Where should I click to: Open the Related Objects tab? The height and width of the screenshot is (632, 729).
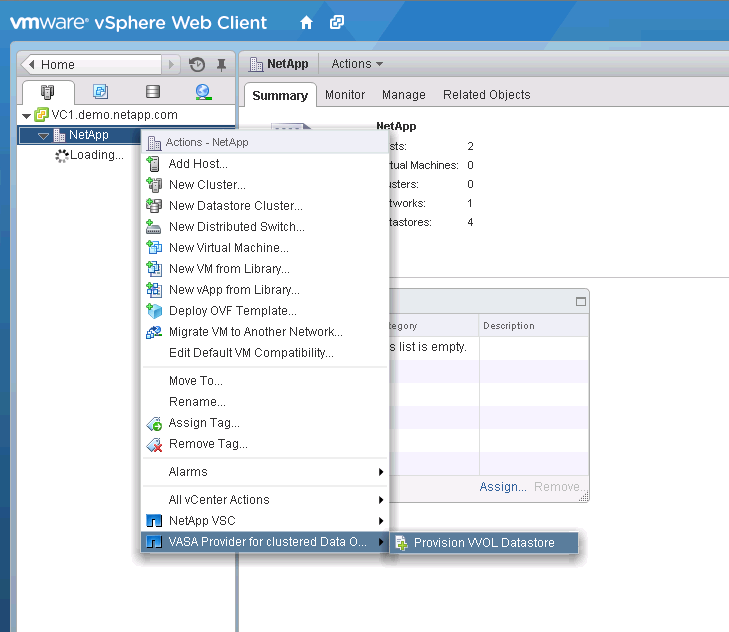(x=486, y=95)
